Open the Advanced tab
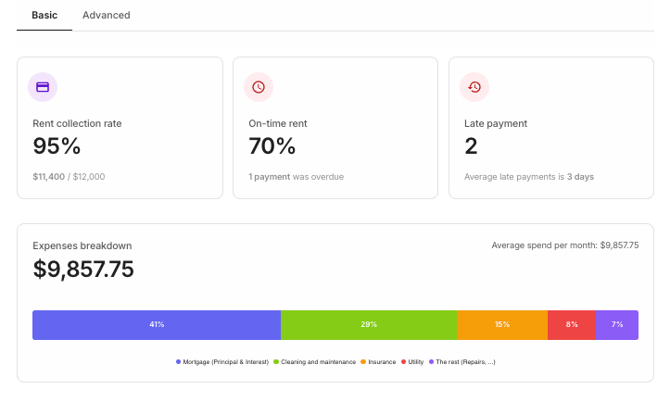 pos(106,15)
